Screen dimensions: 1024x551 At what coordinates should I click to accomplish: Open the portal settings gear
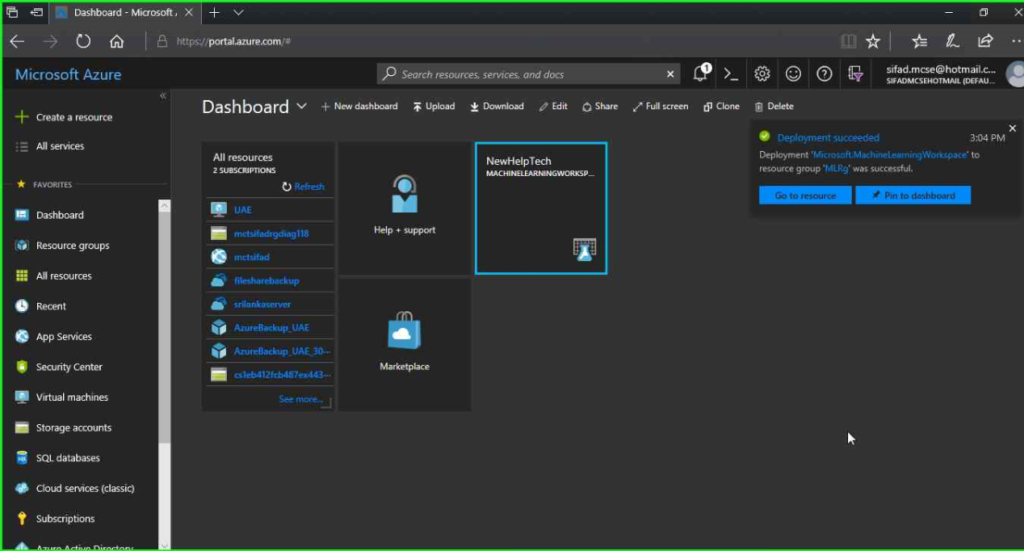(x=761, y=74)
